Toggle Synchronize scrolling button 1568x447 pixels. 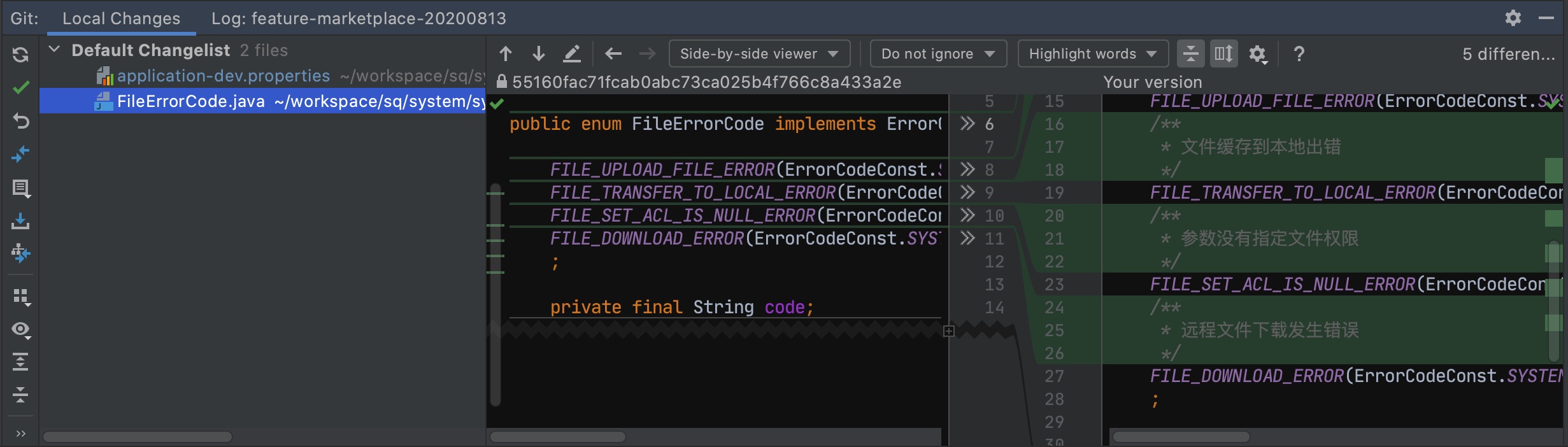1223,53
